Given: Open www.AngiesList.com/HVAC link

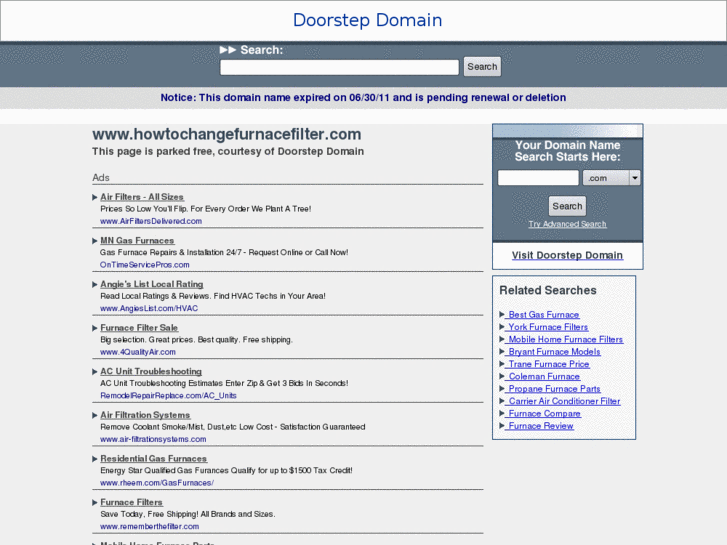Looking at the screenshot, I should tap(149, 308).
